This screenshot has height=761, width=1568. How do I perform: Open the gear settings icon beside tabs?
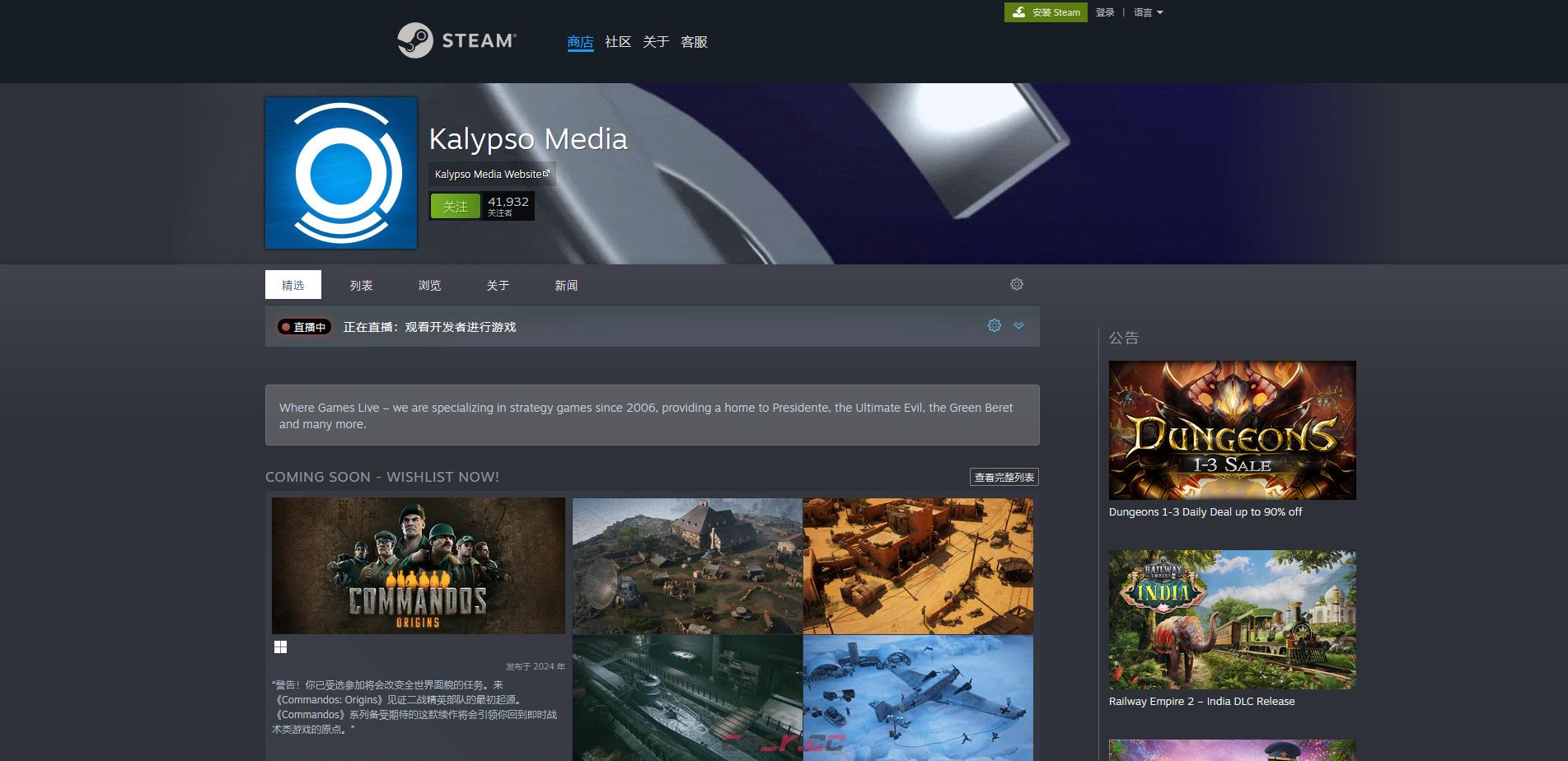[1017, 284]
